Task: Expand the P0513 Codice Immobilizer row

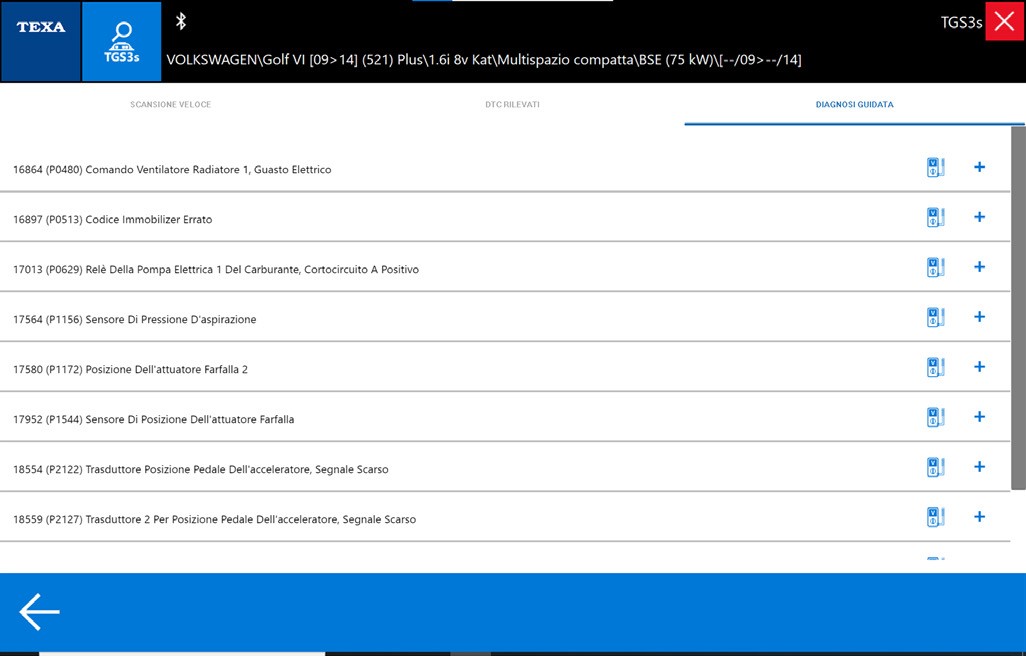Action: pyautogui.click(x=980, y=216)
